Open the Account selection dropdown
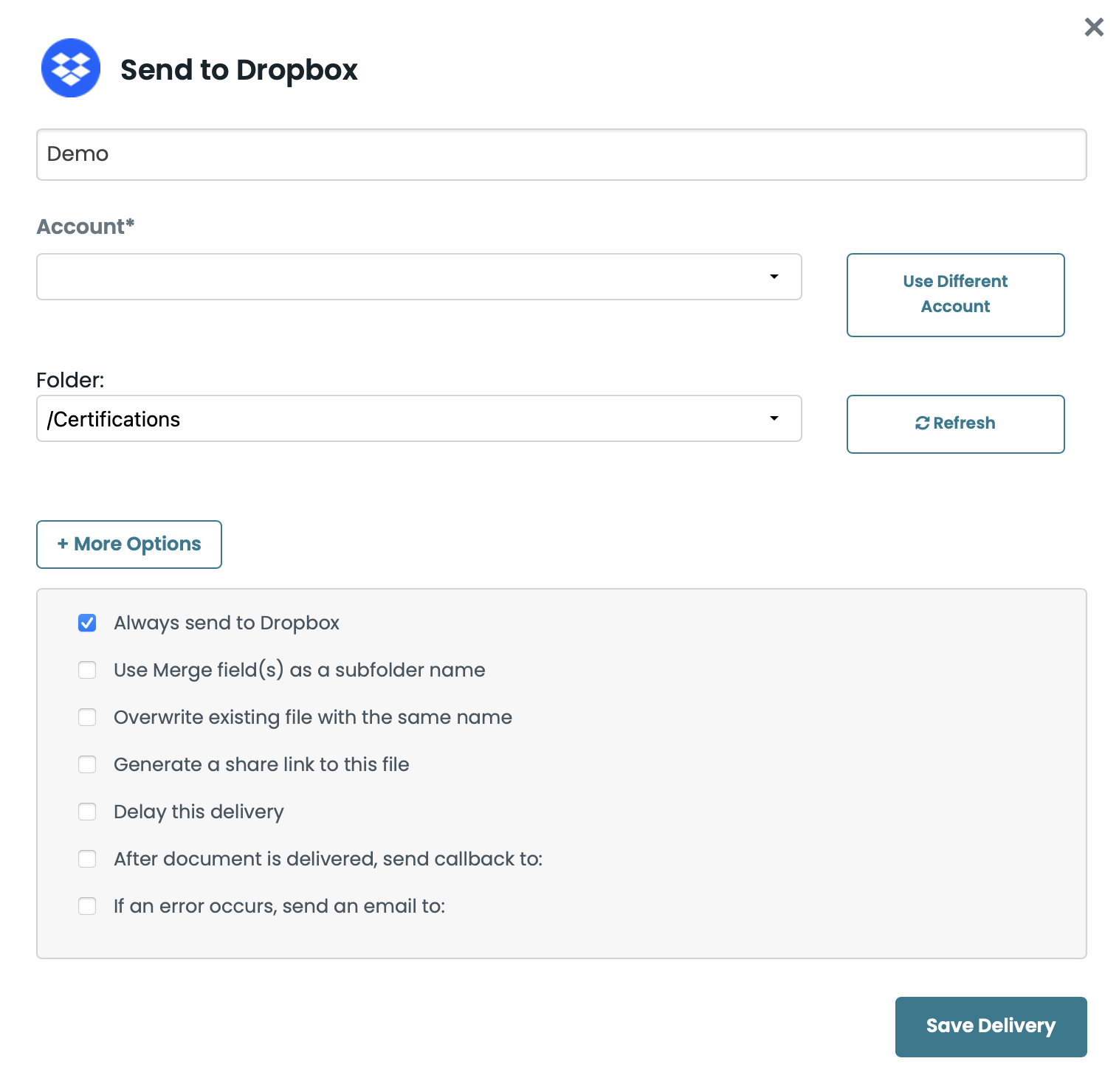Viewport: 1119px width, 1092px height. pos(419,277)
